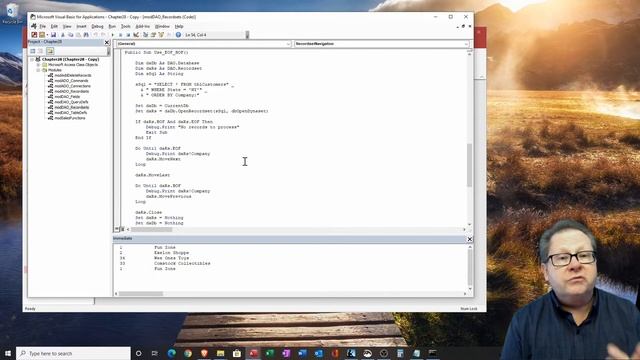Open Object Browser from the toolbar icon

(162, 35)
